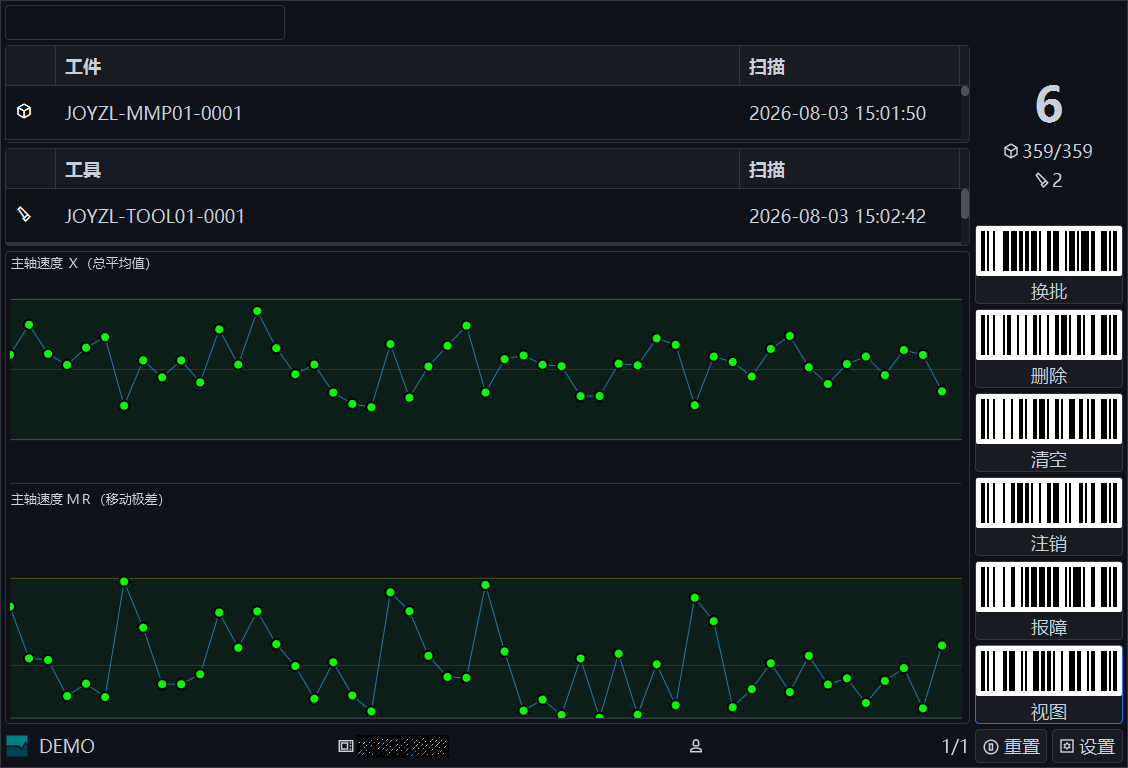Click the tool icon beside JOYZL-TOOL01-0001
Image resolution: width=1128 pixels, height=768 pixels.
[x=24, y=214]
